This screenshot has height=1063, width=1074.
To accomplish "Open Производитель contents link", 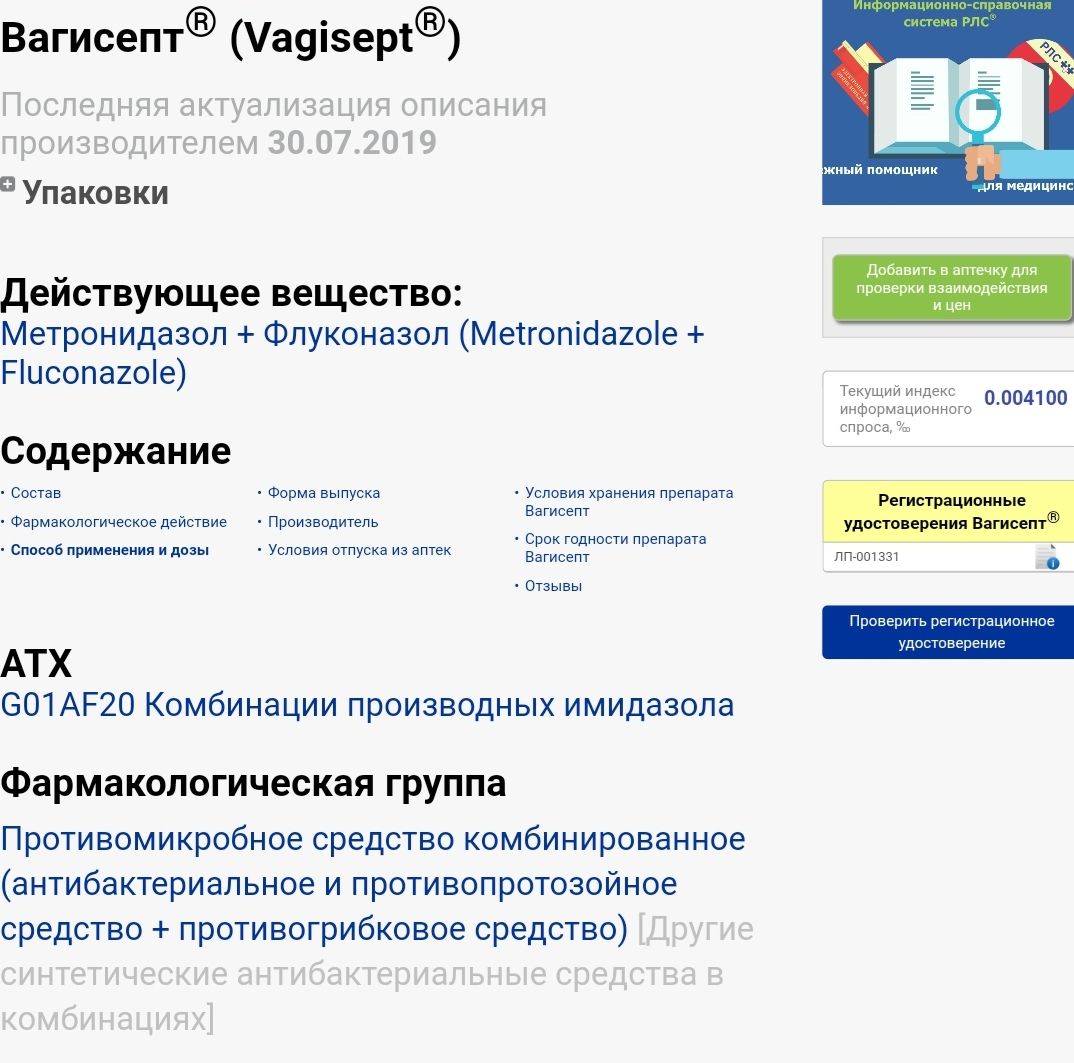I will [x=323, y=522].
